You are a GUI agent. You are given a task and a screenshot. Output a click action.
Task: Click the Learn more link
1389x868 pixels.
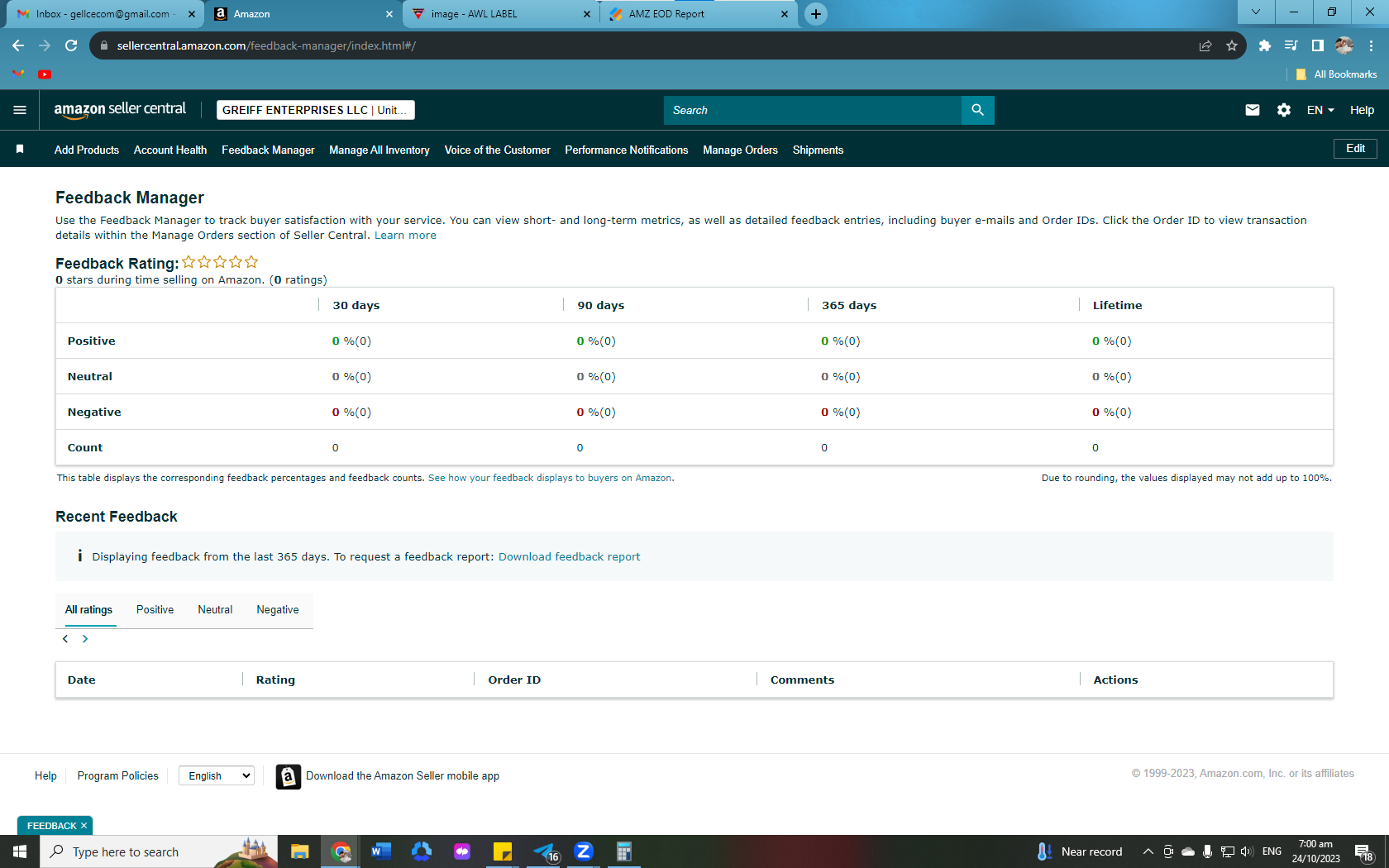(405, 236)
